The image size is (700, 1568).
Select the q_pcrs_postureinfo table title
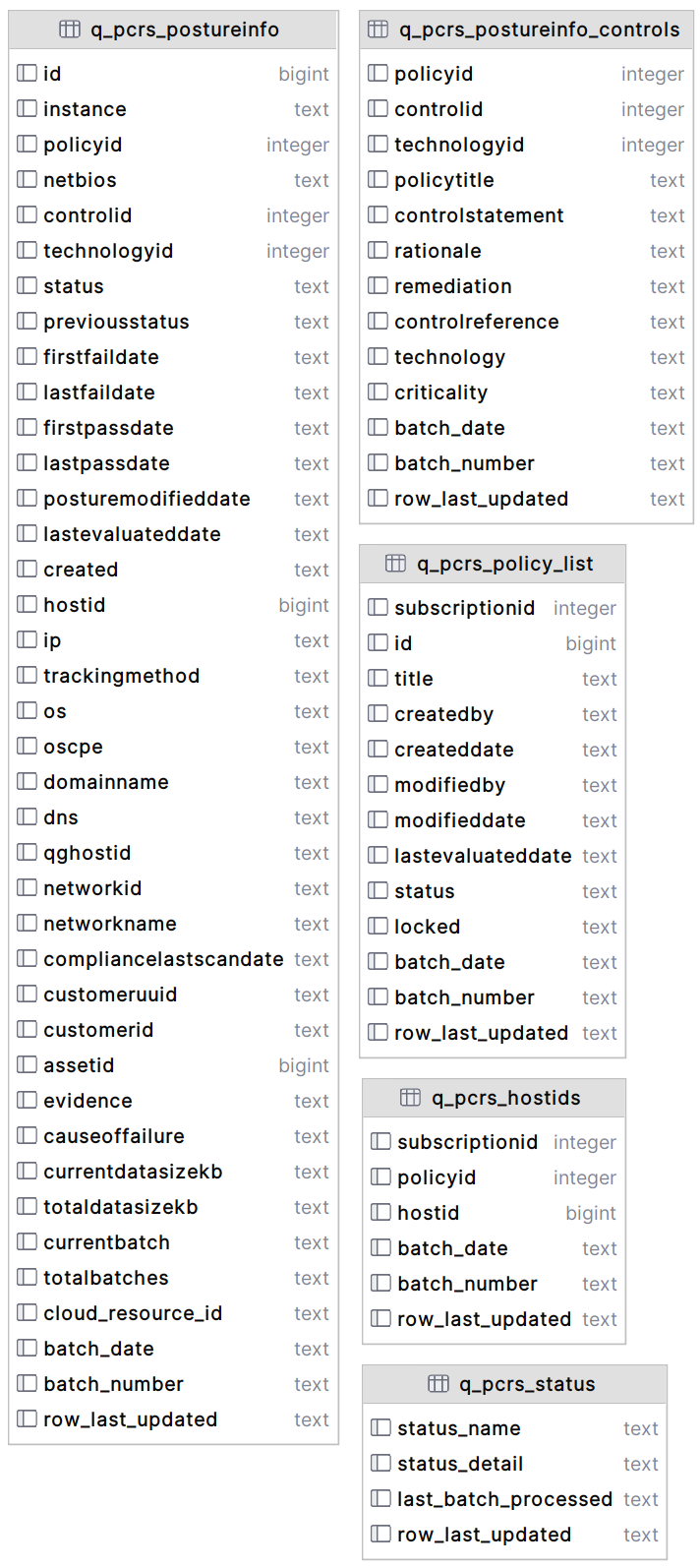(185, 30)
